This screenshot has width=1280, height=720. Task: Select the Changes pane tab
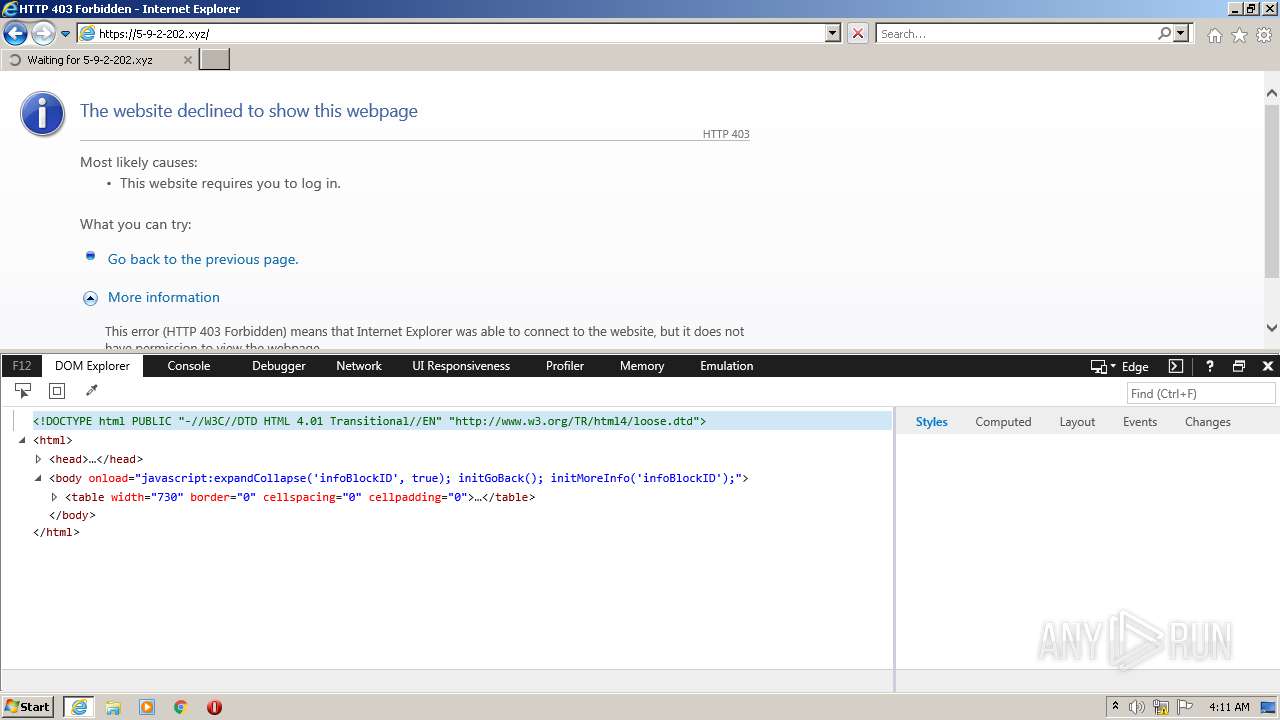coord(1208,422)
